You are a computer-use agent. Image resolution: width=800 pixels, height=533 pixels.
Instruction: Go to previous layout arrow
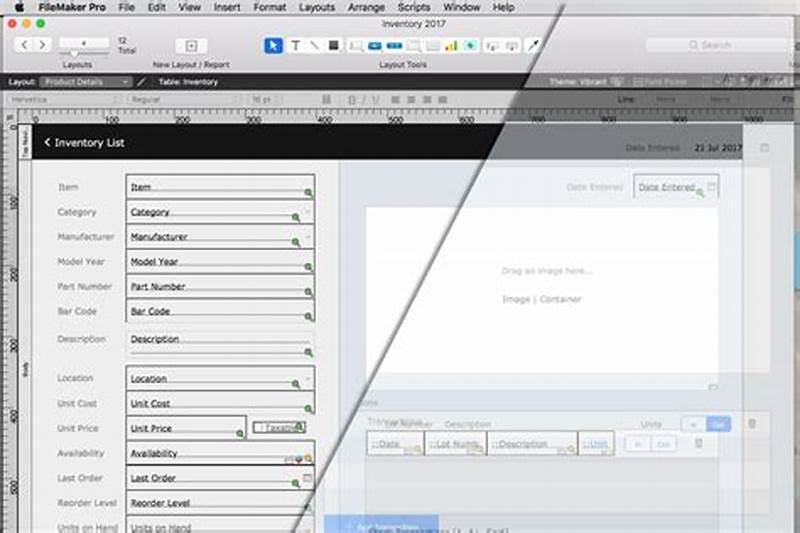pos(24,45)
